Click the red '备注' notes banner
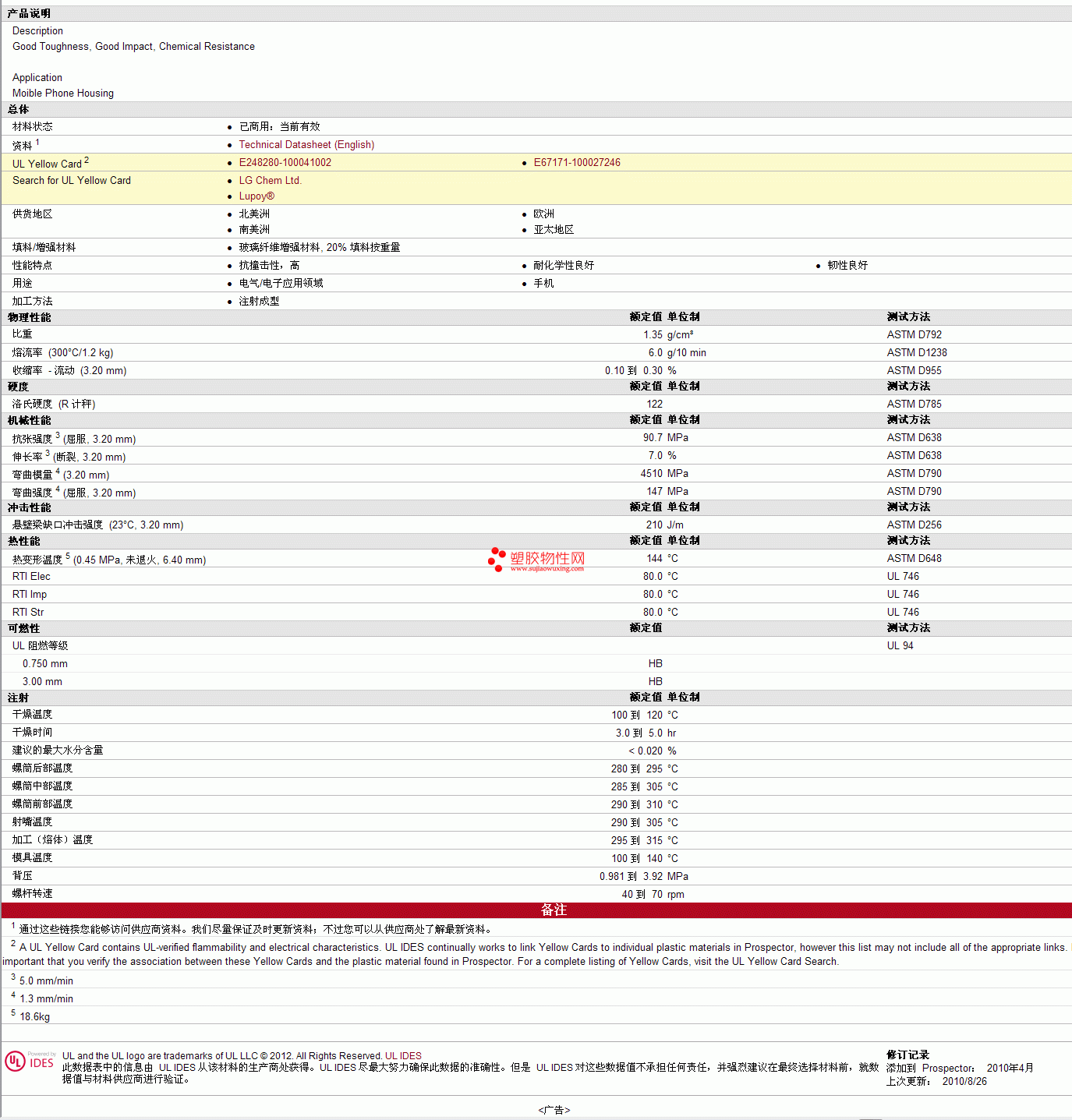The width and height of the screenshot is (1072, 1120). tap(536, 910)
